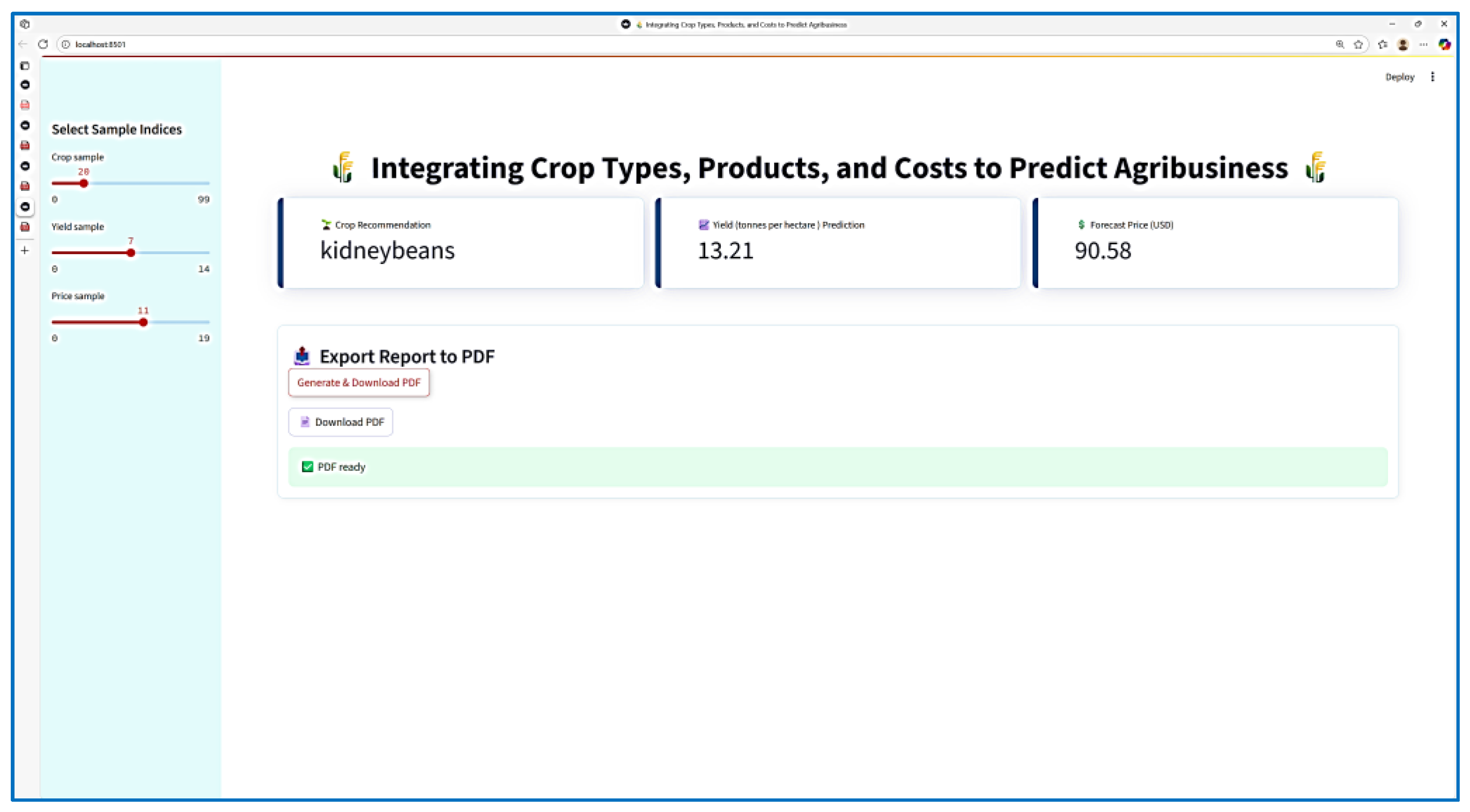Click Generate & Download PDF button

tap(358, 382)
